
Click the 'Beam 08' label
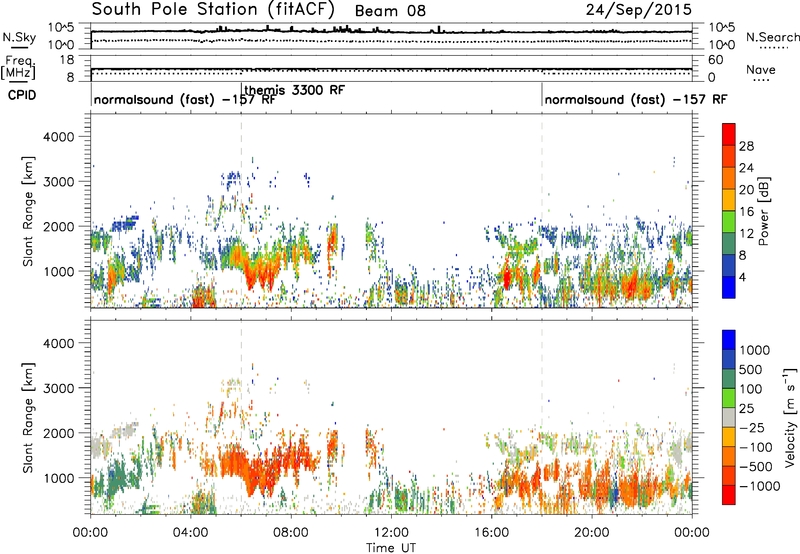pos(390,11)
